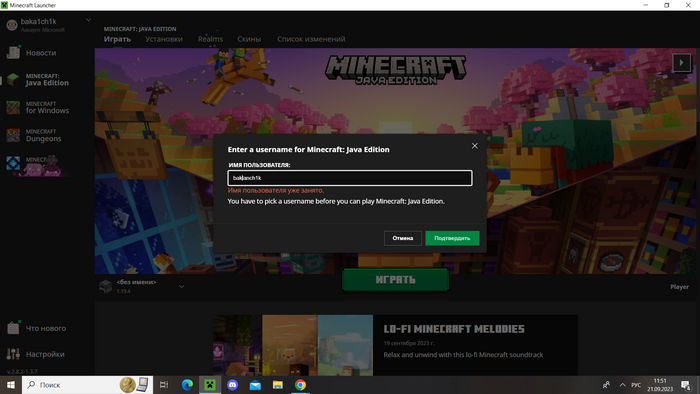
Task: Click the baka1ch1k profile avatar
Action: [x=12, y=25]
